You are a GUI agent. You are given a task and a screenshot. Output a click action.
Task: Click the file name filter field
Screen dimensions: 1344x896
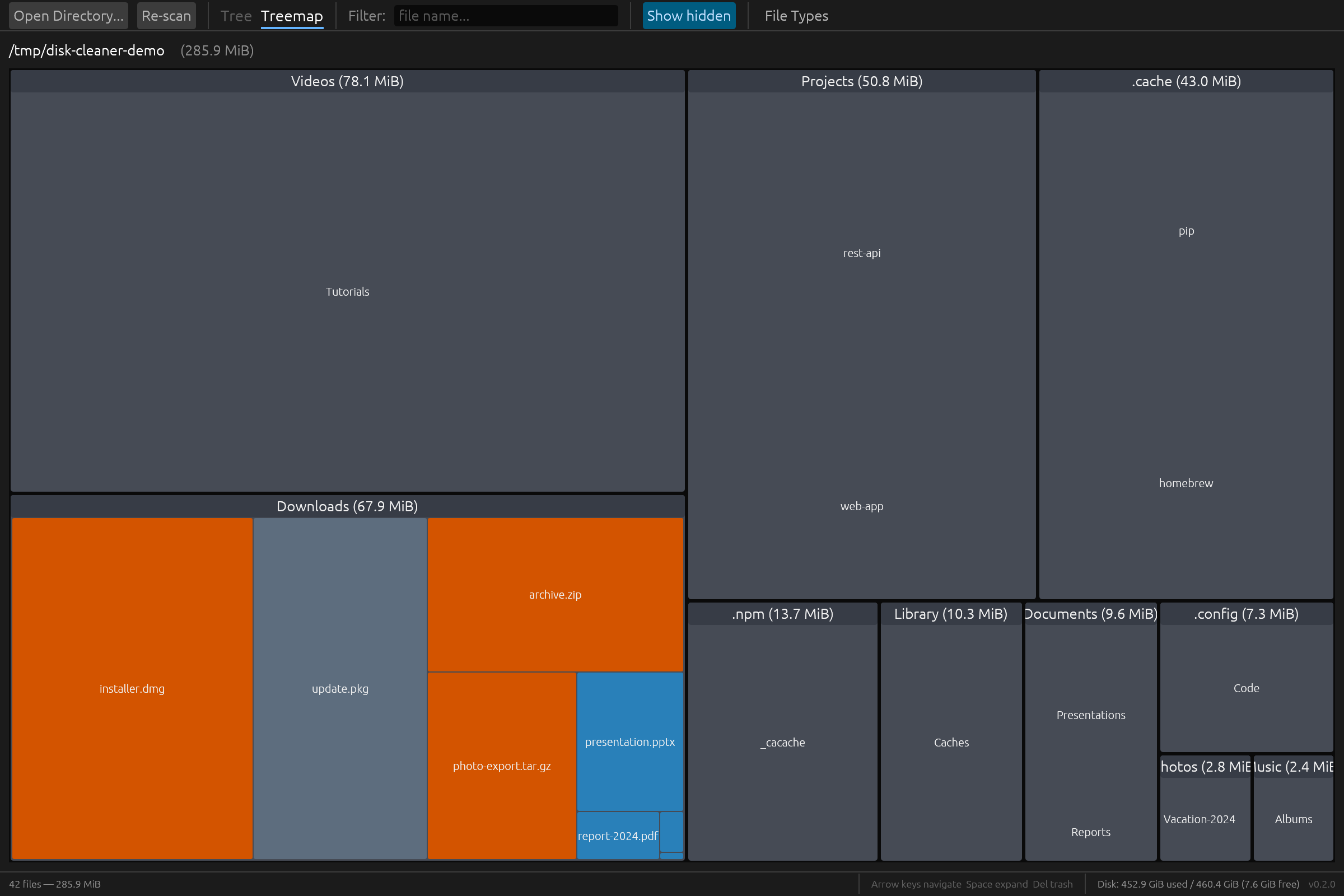click(x=505, y=16)
